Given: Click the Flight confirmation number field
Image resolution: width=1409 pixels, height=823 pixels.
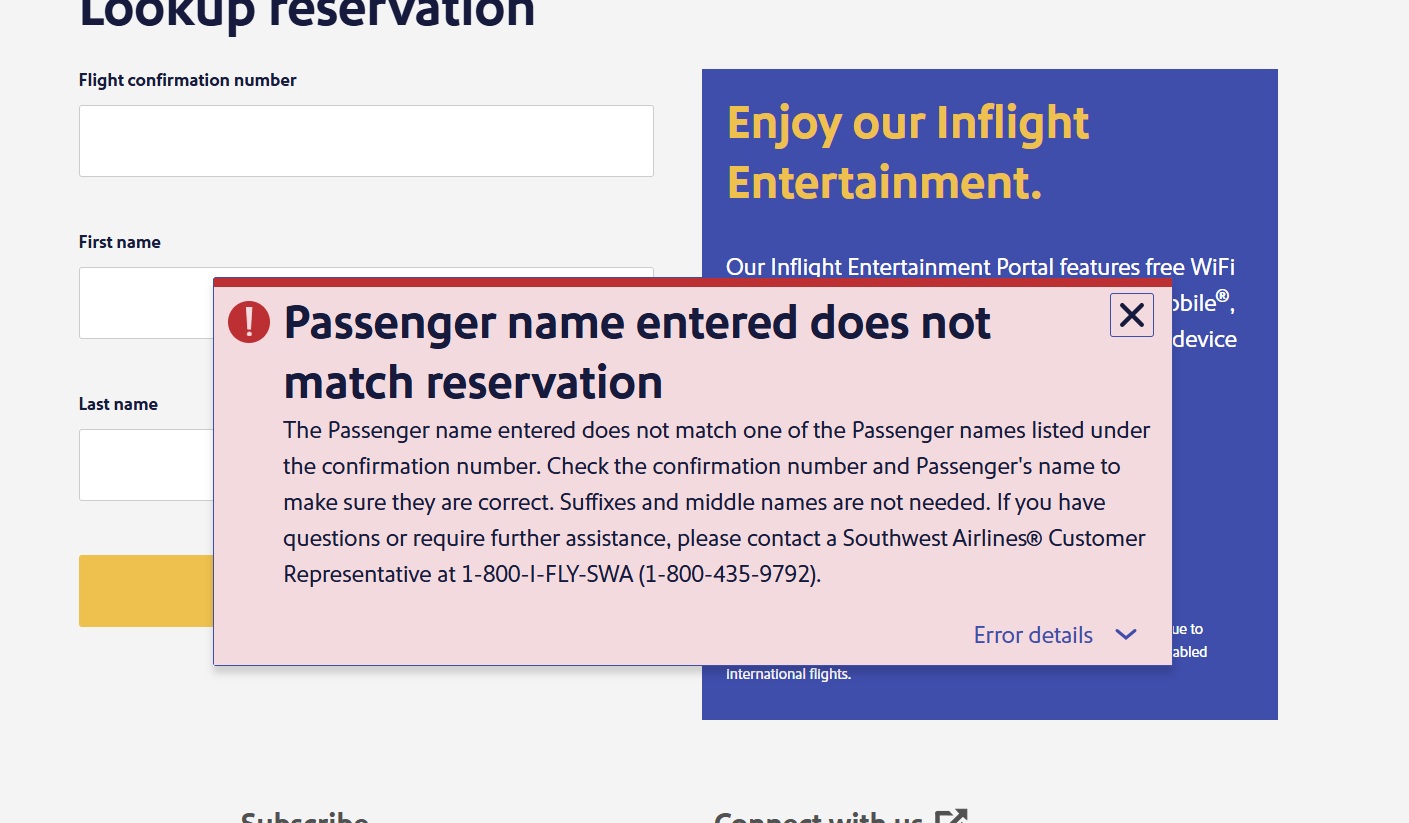Looking at the screenshot, I should pos(366,141).
